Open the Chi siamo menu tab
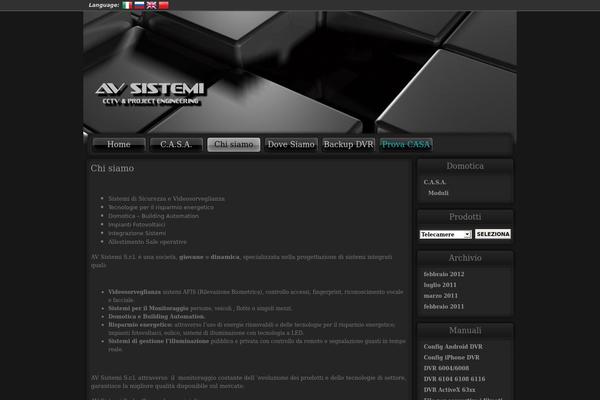 click(234, 145)
